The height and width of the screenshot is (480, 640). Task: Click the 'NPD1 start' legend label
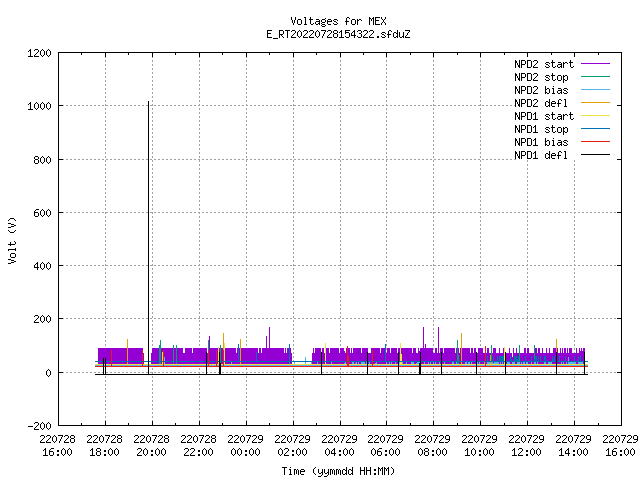tap(544, 116)
